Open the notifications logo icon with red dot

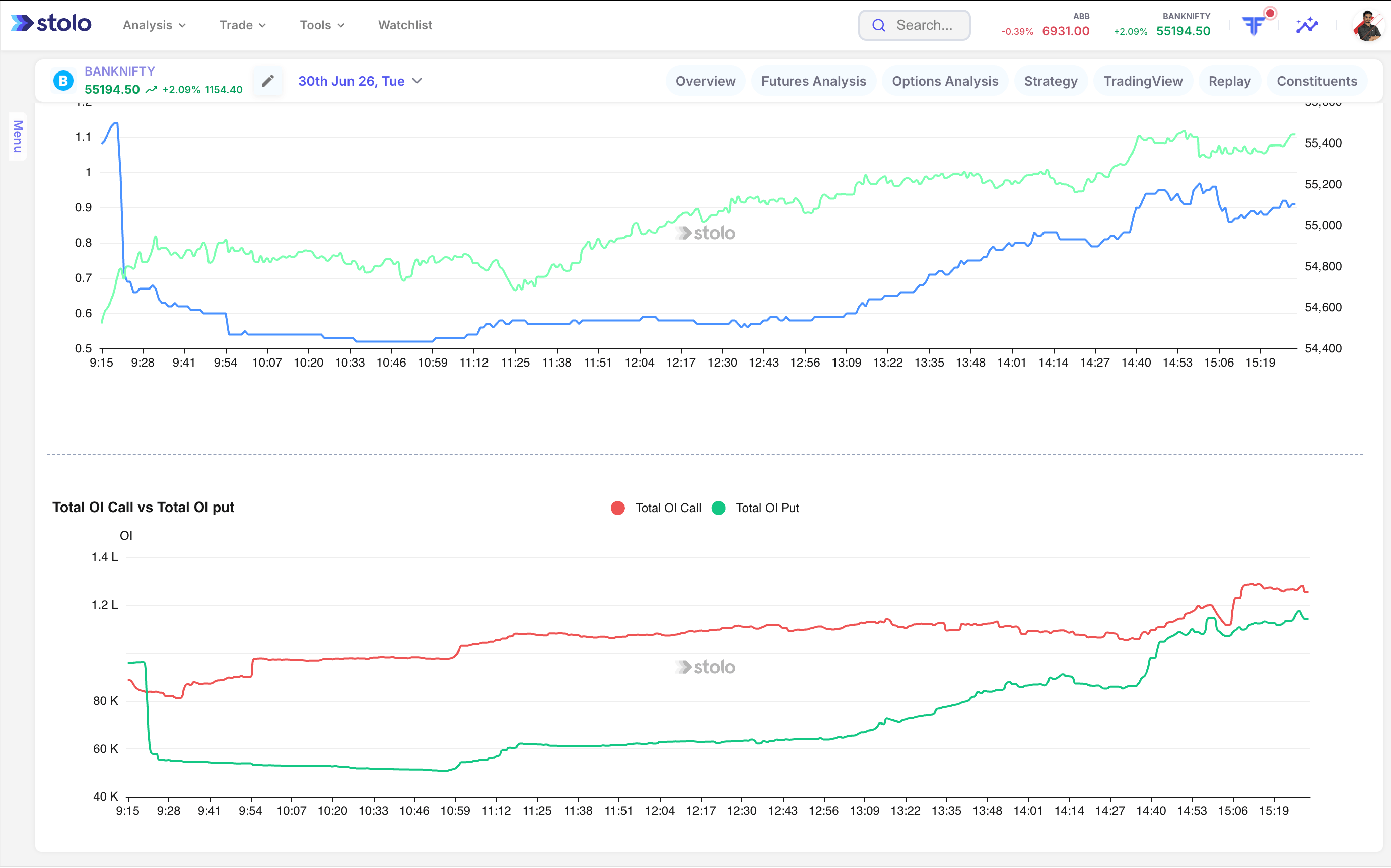1255,25
